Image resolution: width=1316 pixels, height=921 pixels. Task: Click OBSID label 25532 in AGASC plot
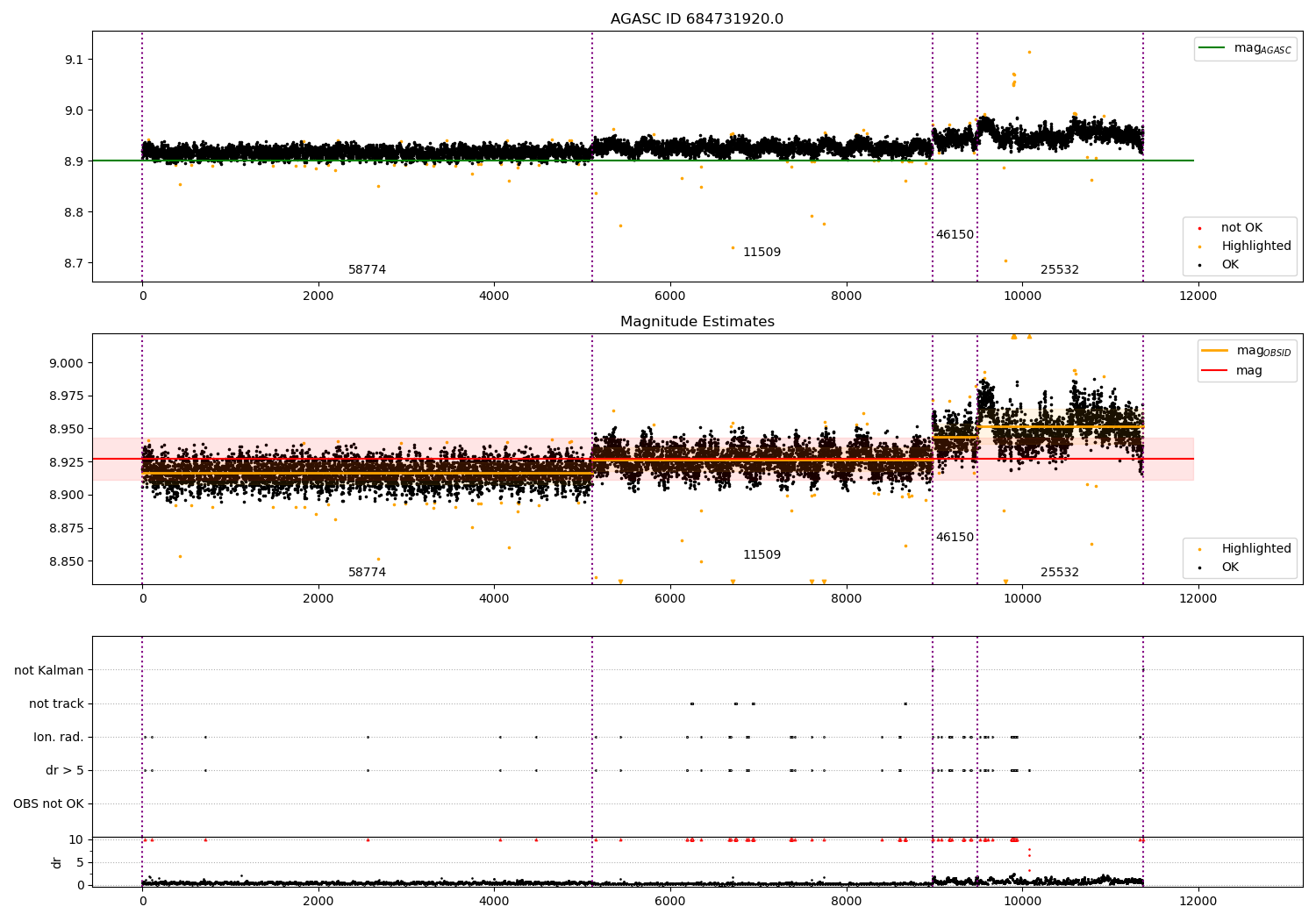click(1060, 270)
